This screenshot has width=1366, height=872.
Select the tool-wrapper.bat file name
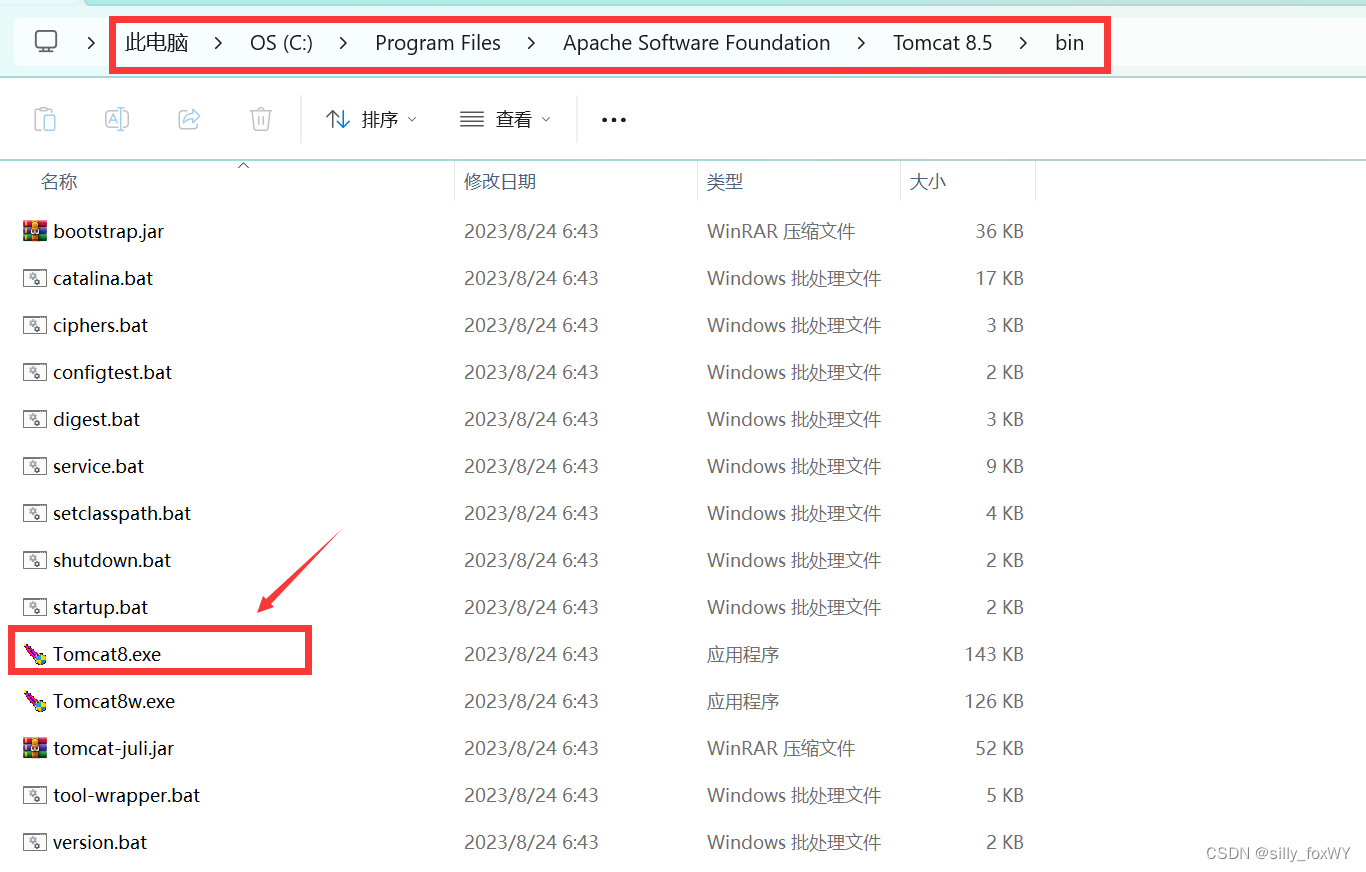pyautogui.click(x=127, y=795)
